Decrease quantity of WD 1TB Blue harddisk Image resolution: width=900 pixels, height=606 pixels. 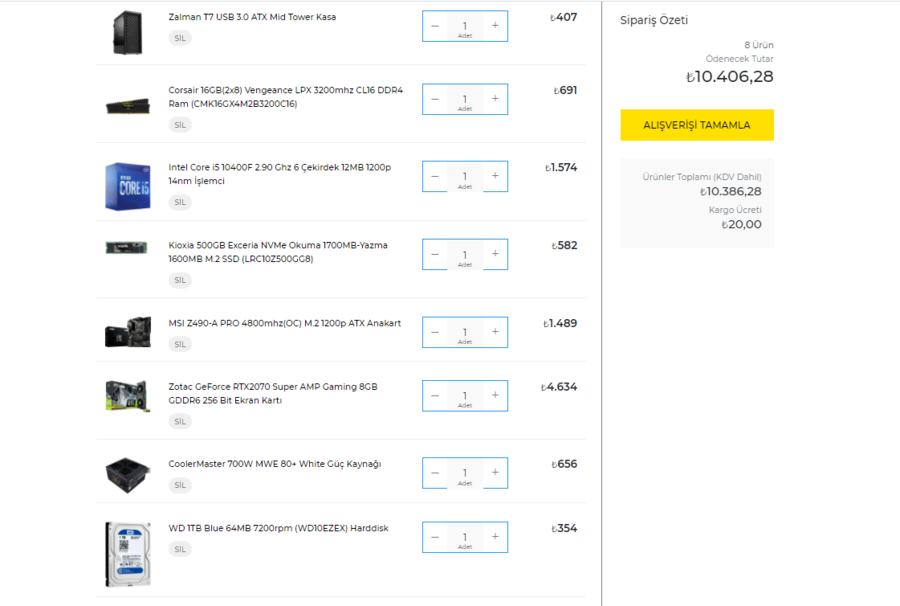[x=435, y=537]
